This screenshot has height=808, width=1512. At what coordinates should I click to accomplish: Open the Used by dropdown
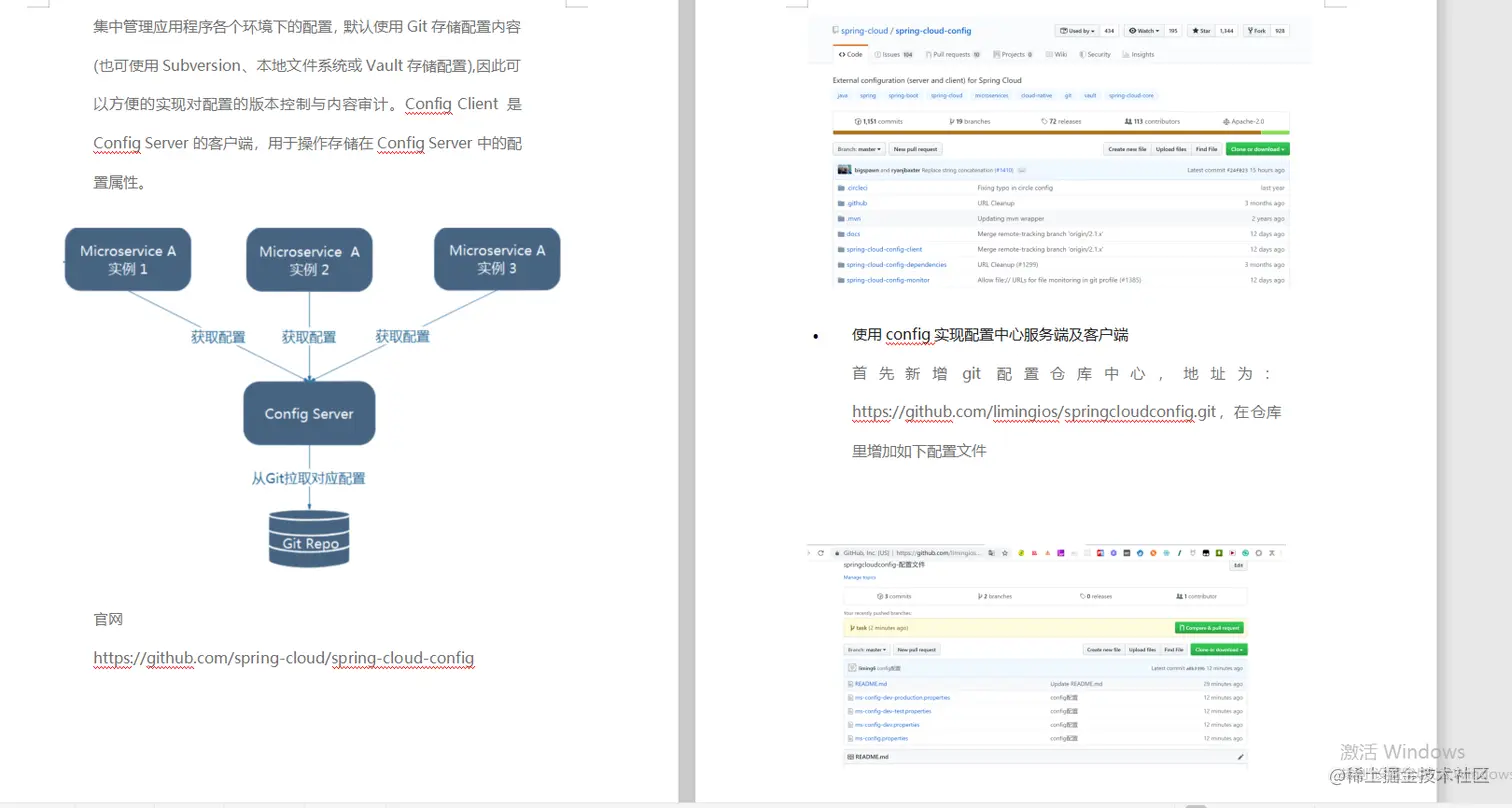1075,30
